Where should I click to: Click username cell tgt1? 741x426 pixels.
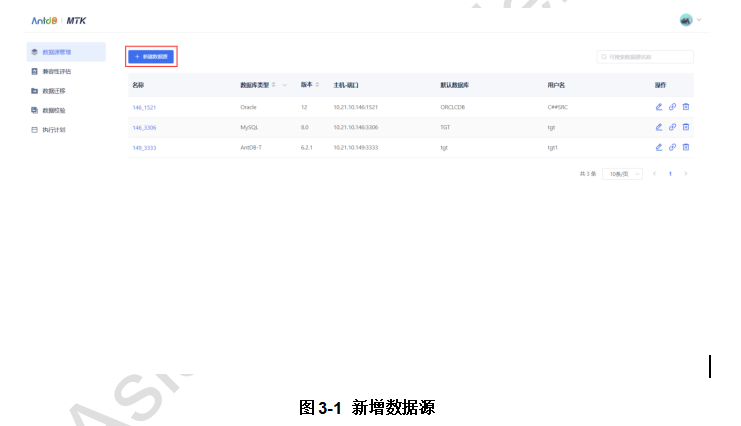[x=552, y=148]
